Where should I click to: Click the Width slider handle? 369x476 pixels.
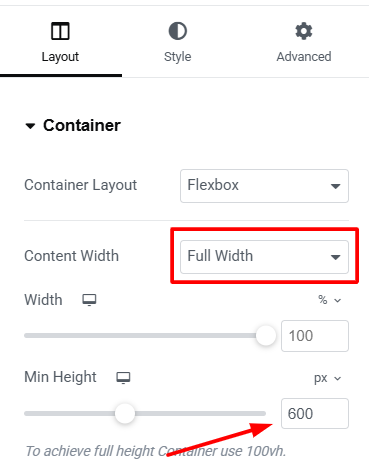point(266,336)
